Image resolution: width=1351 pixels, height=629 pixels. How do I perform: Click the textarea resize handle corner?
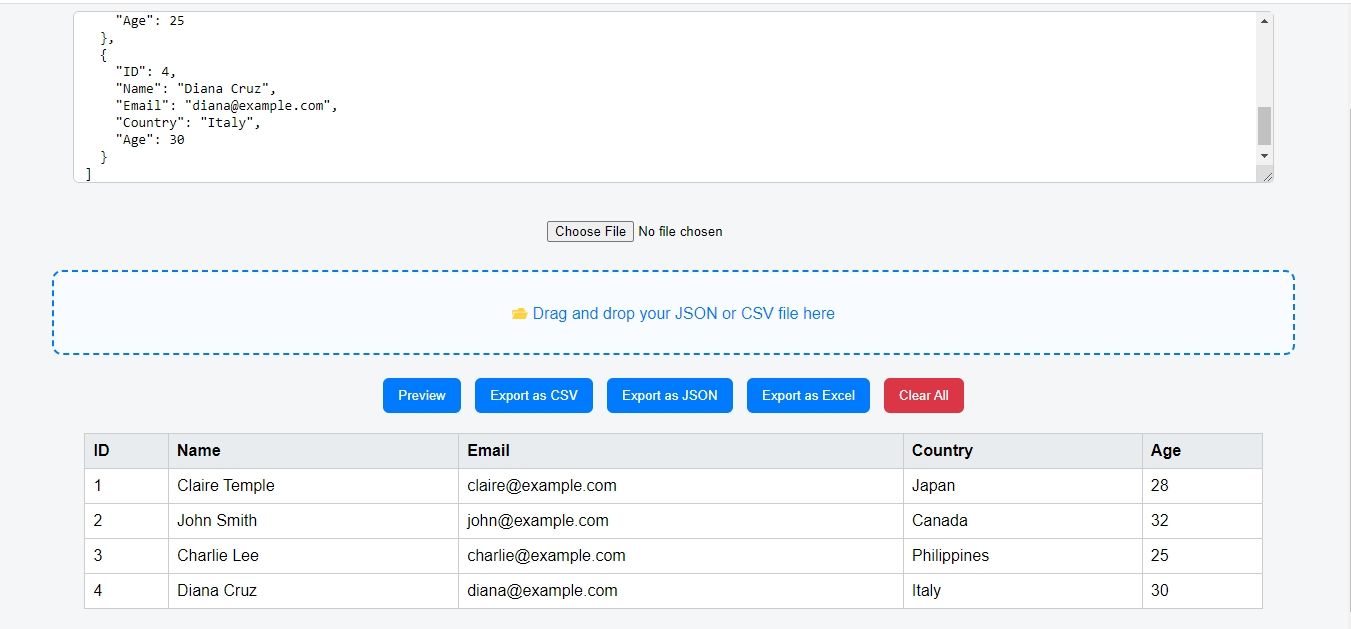[1267, 176]
